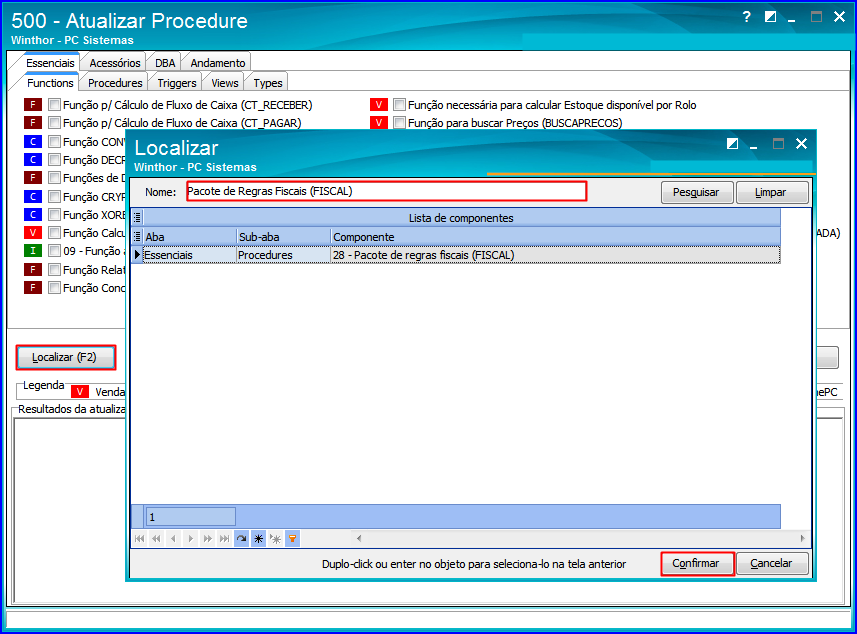The height and width of the screenshot is (634, 857).
Task: Click the orange filter funnel icon
Action: click(x=292, y=539)
